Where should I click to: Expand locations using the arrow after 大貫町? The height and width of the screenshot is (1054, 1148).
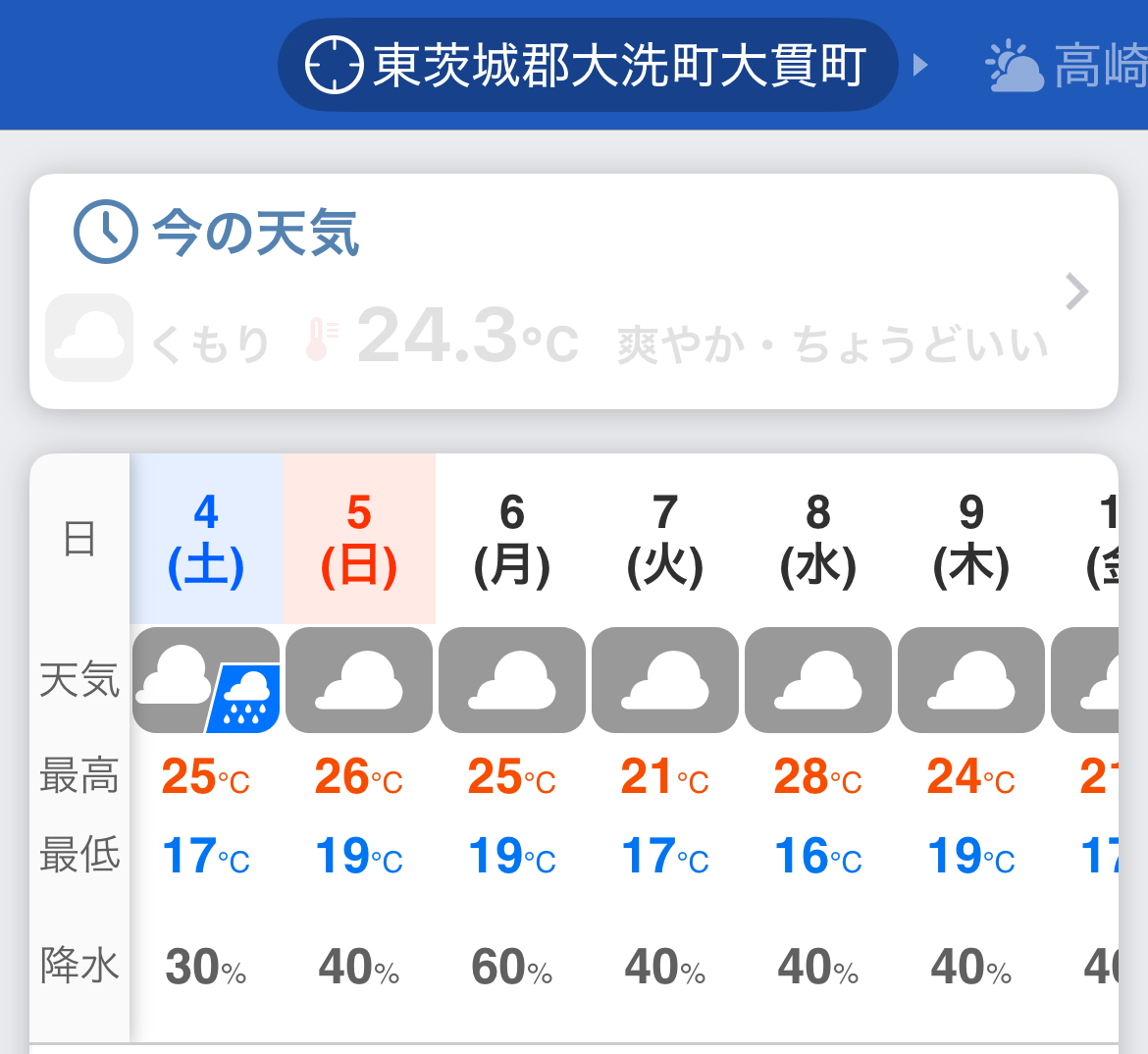(x=920, y=65)
